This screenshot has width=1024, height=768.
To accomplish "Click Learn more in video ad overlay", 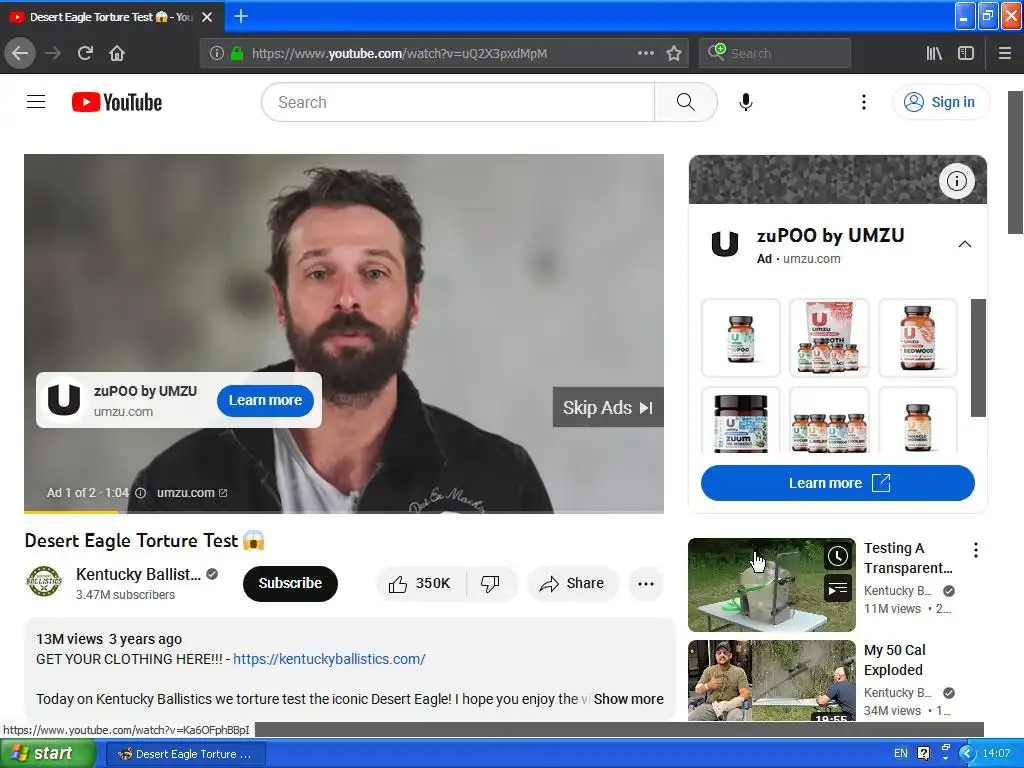I will point(265,400).
